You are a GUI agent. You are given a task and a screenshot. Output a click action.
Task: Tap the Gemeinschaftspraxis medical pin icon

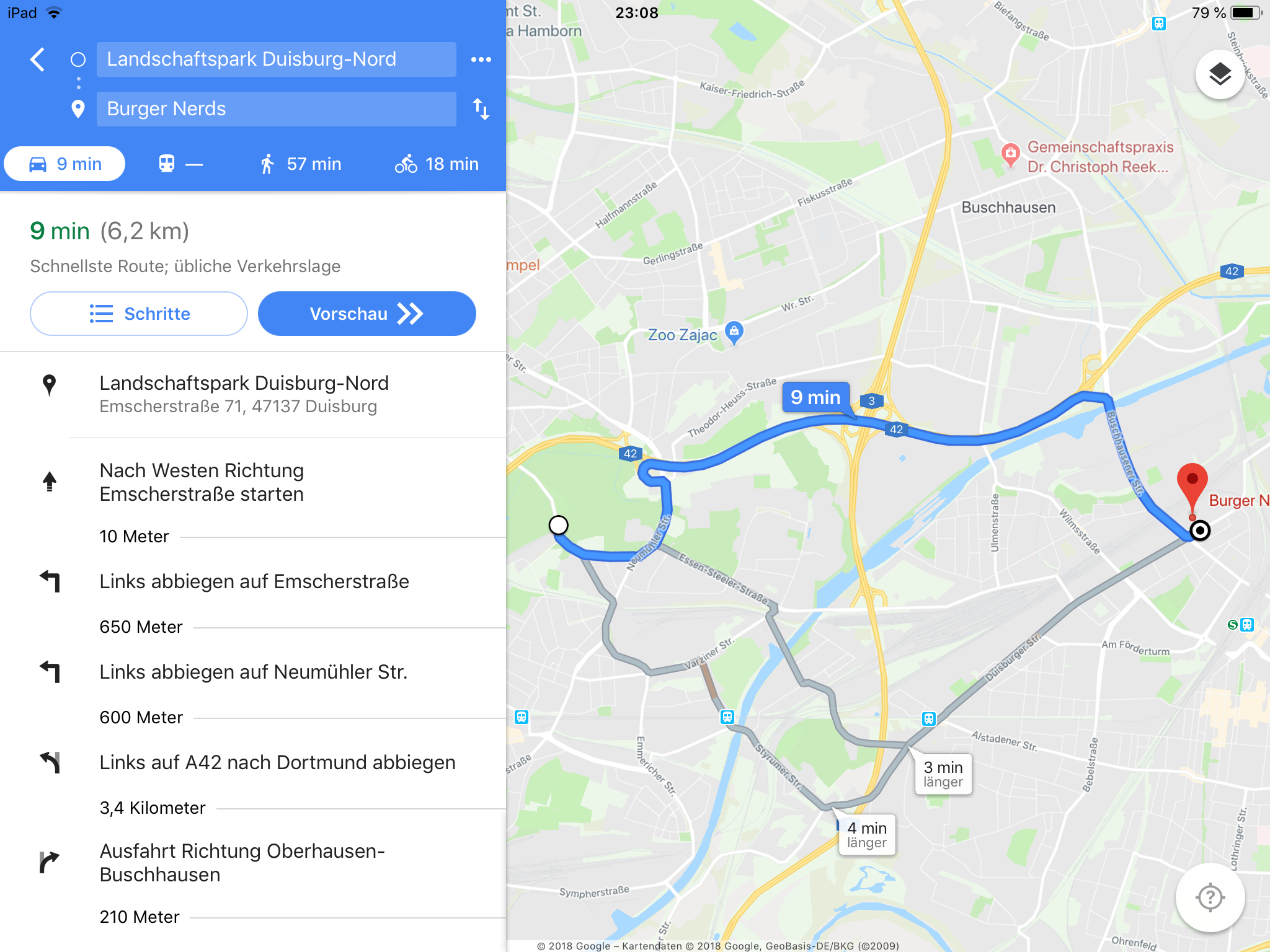coord(1010,154)
